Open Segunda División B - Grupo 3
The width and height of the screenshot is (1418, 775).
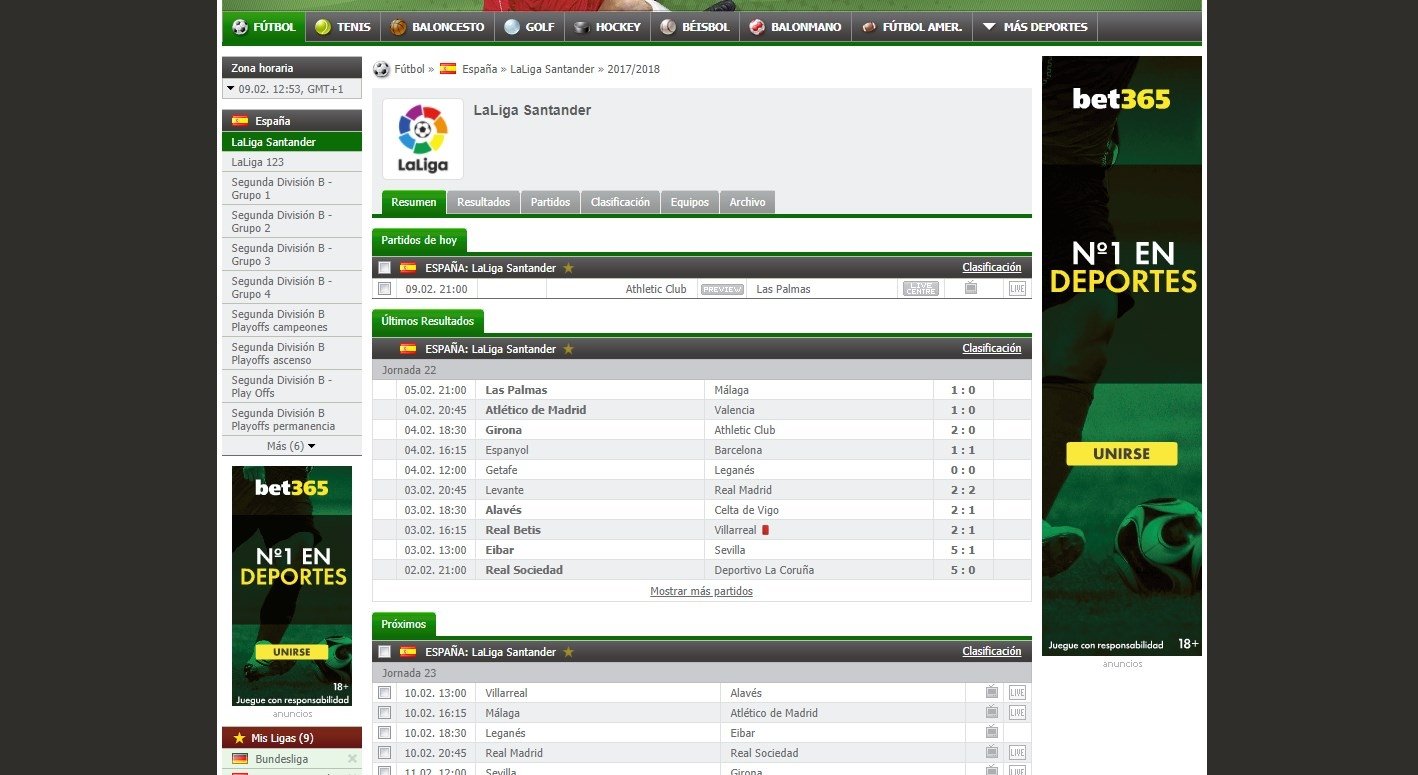[x=291, y=254]
